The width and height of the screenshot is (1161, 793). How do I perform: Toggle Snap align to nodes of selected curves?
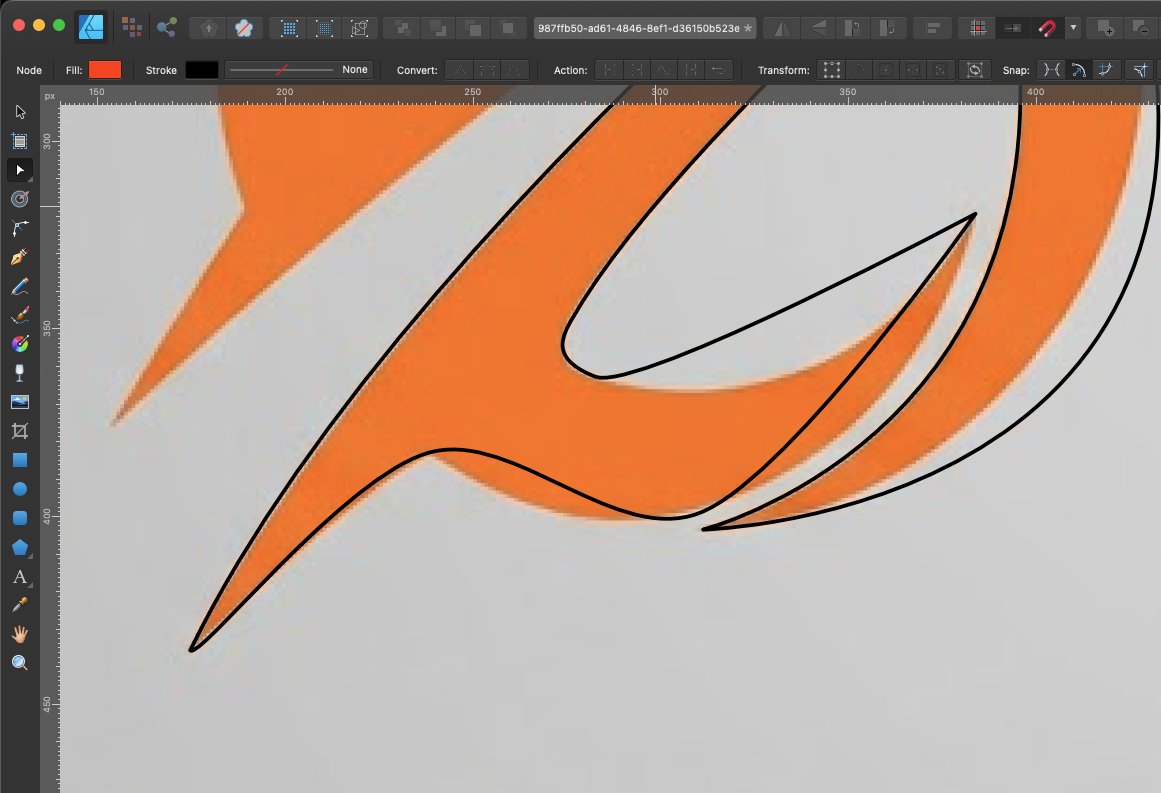[1051, 70]
